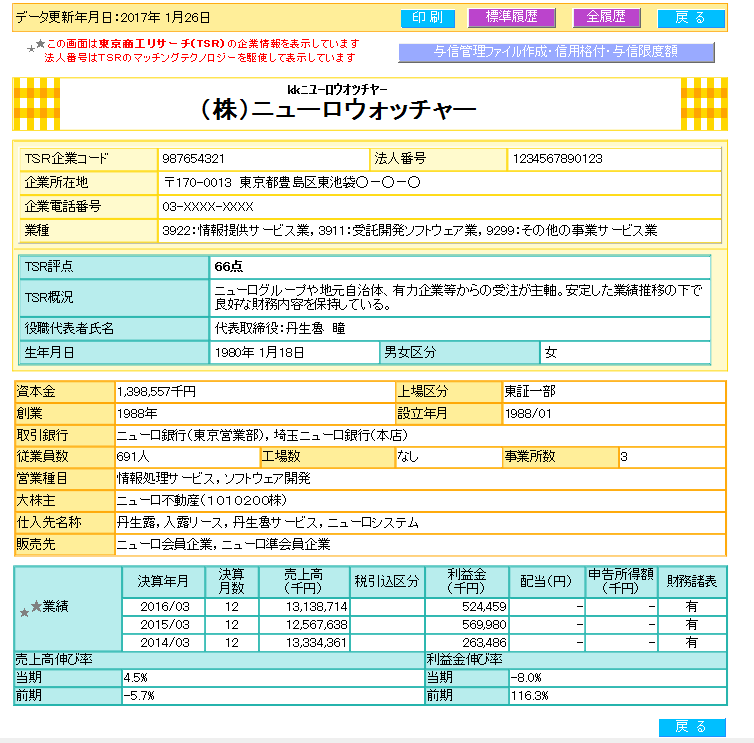754x743 pixels.
Task: Click the TSR評点 score 66点
Action: pyautogui.click(x=226, y=267)
